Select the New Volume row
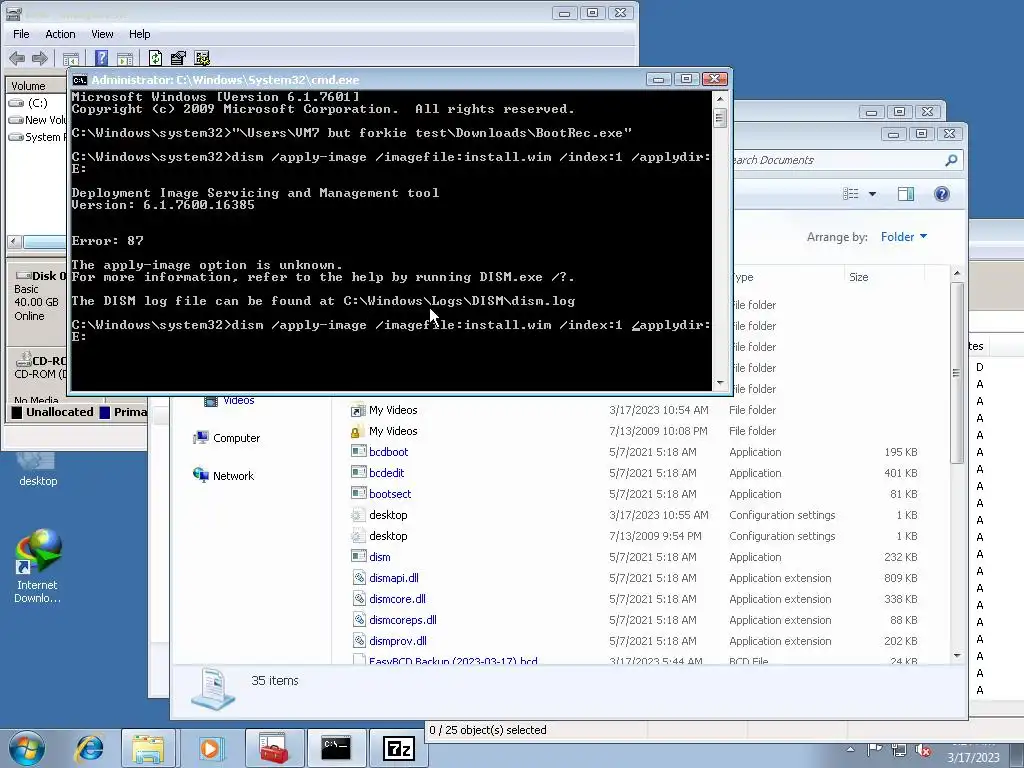The height and width of the screenshot is (768, 1024). pyautogui.click(x=37, y=120)
